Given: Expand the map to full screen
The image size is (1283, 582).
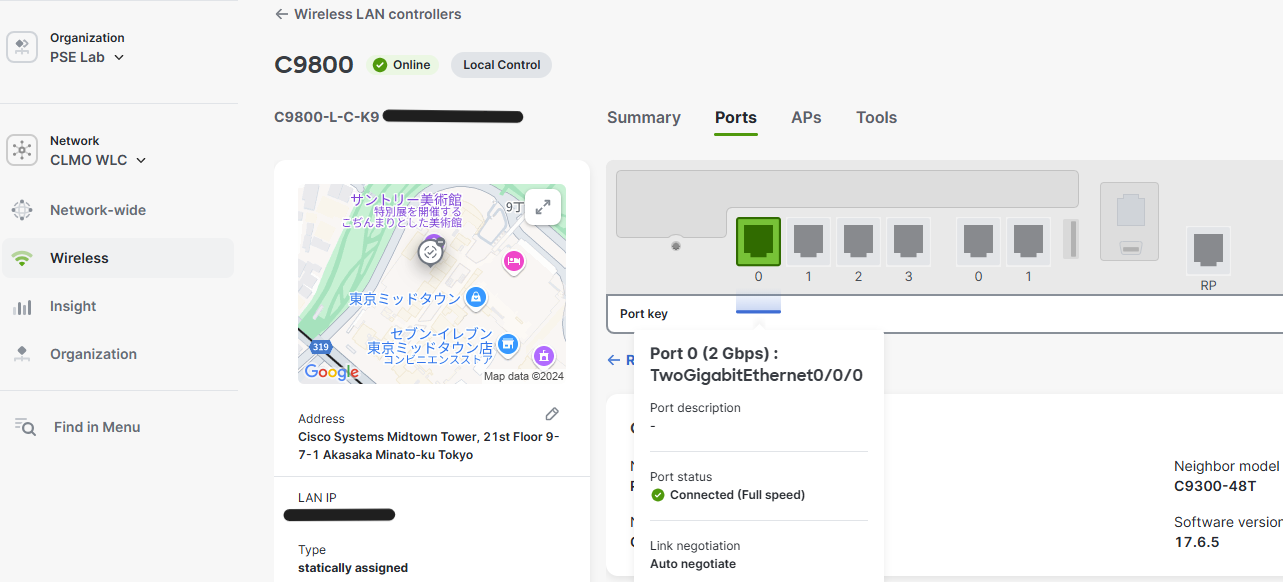Looking at the screenshot, I should 543,207.
